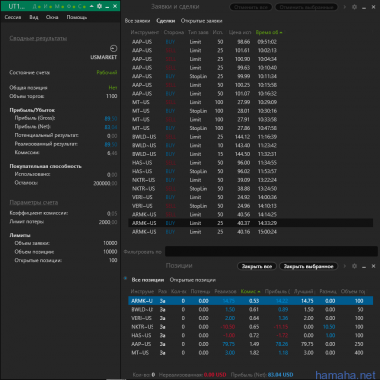
Task: Click Закрыть все button
Action: point(257,266)
